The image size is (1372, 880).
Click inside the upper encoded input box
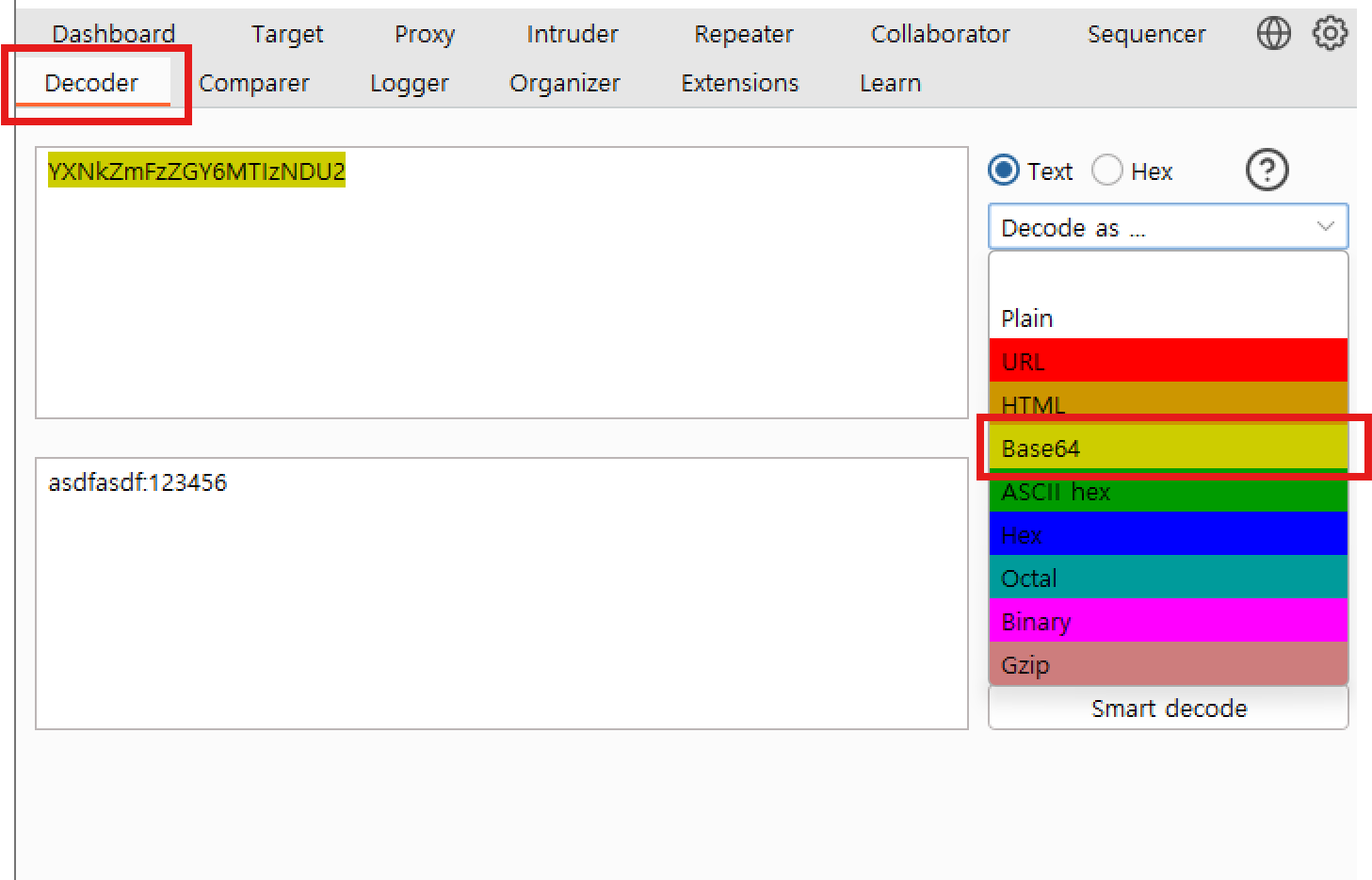pyautogui.click(x=502, y=283)
